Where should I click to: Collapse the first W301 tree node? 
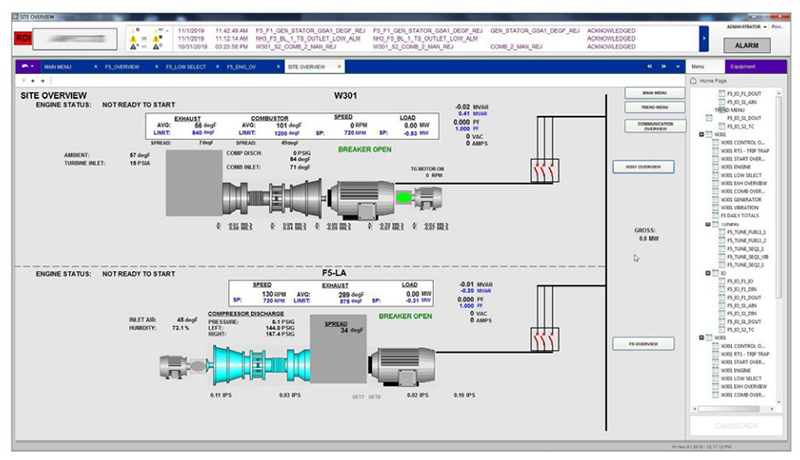(701, 135)
